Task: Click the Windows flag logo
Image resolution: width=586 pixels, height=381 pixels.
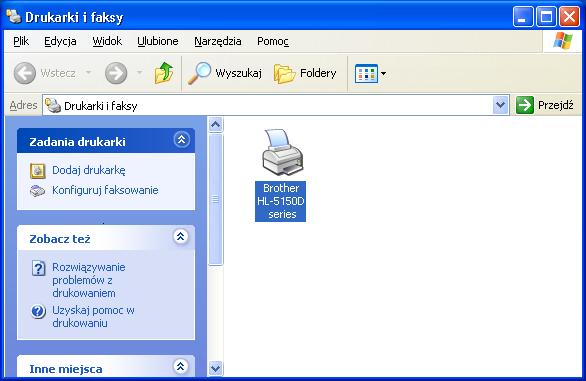Action: pos(562,41)
